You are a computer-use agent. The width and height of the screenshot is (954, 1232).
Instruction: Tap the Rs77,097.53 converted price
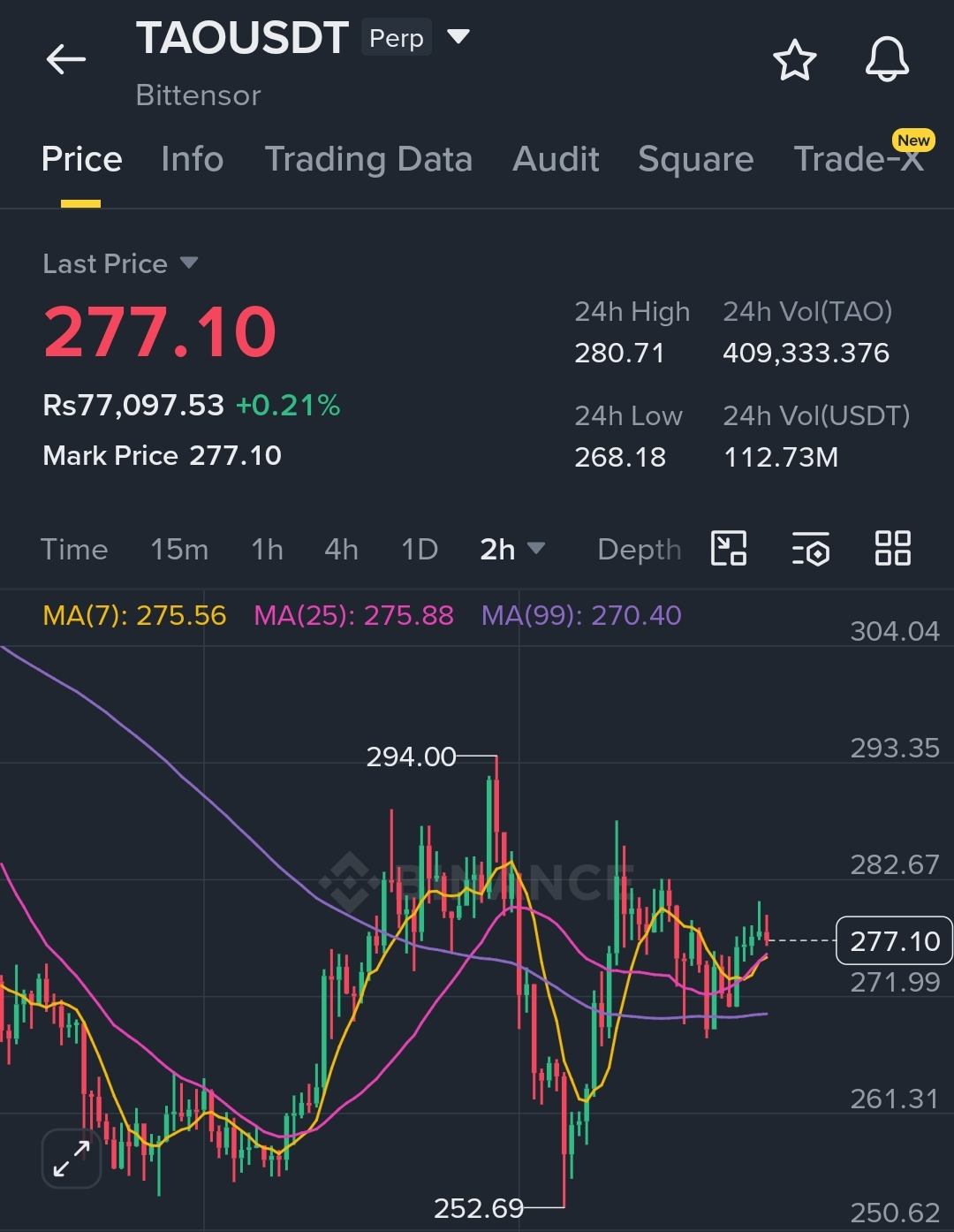point(133,406)
